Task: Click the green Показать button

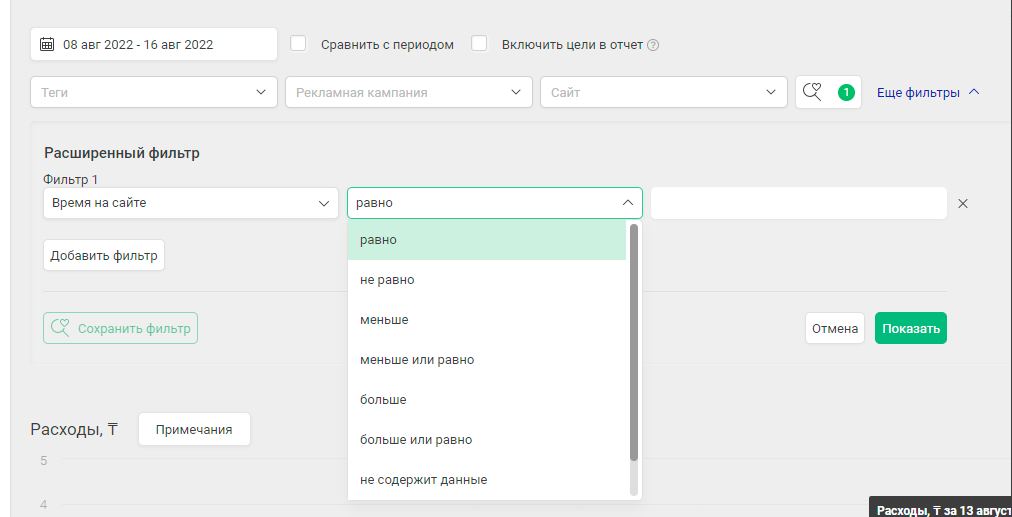Action: pos(911,329)
